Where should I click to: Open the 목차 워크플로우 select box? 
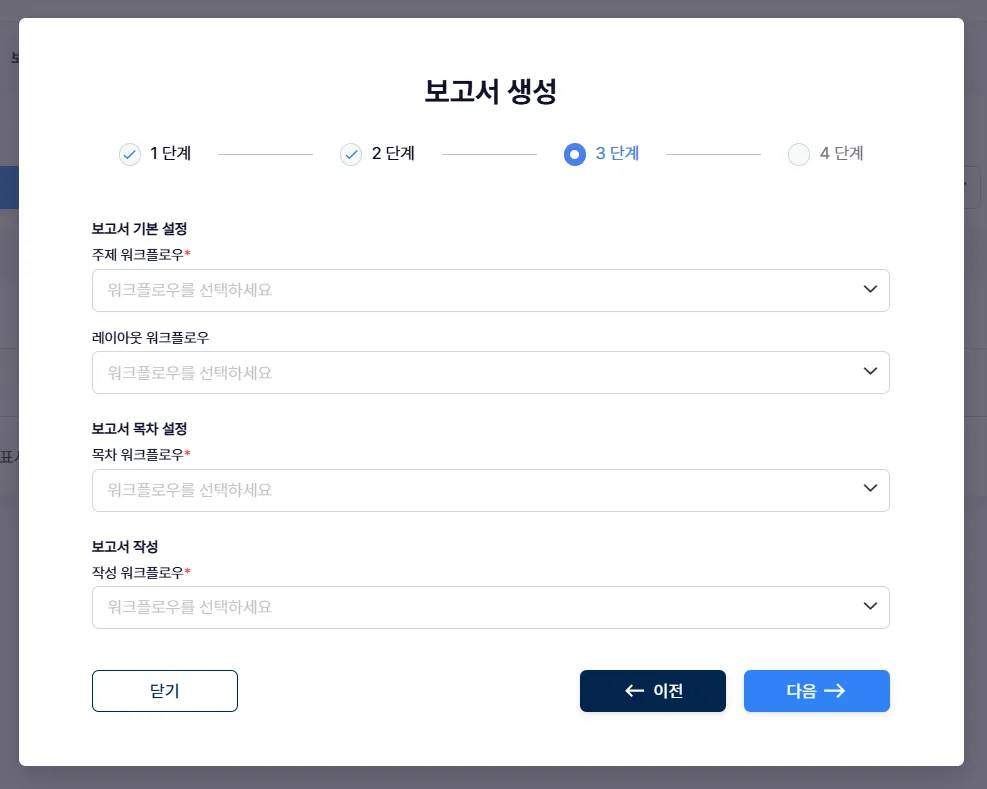click(x=470, y=490)
